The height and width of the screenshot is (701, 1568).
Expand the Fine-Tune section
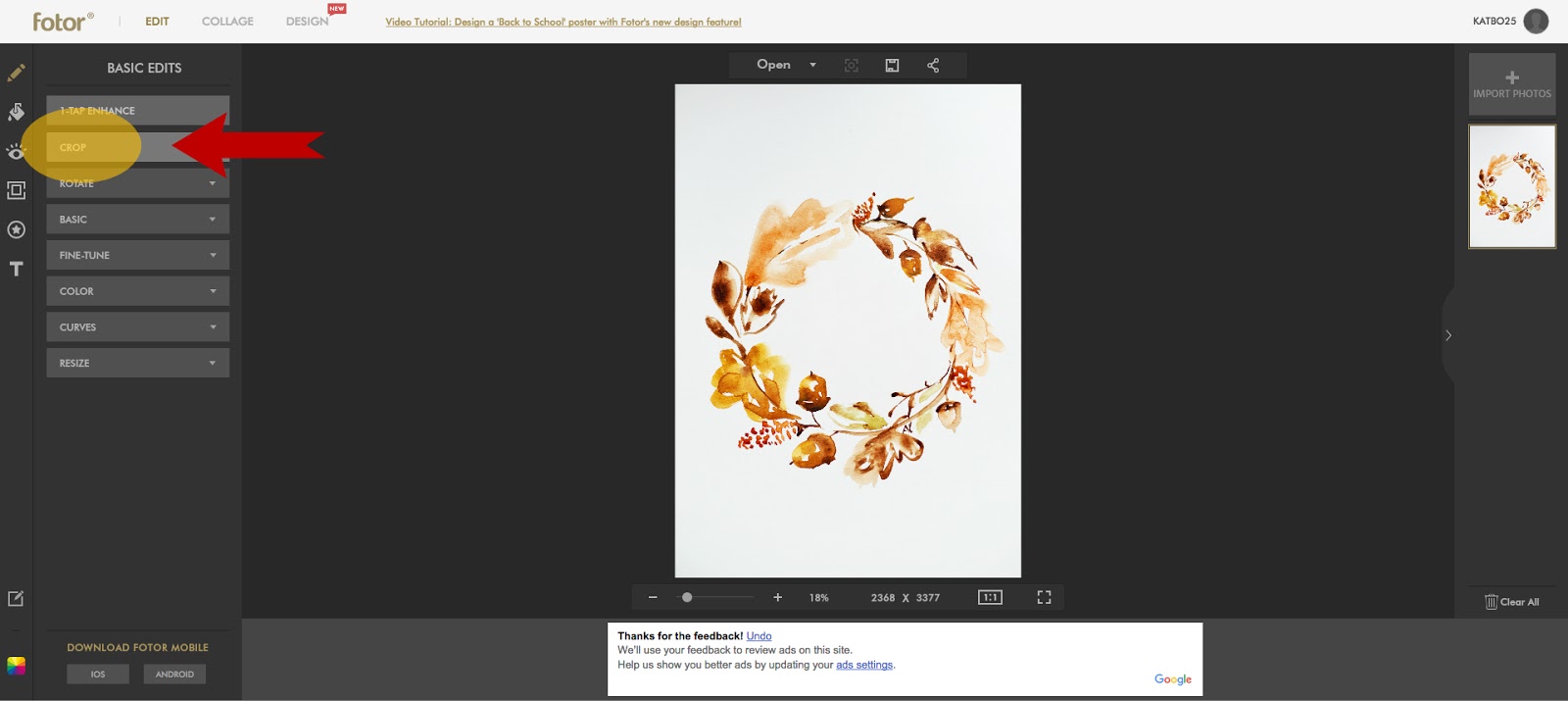tap(138, 255)
